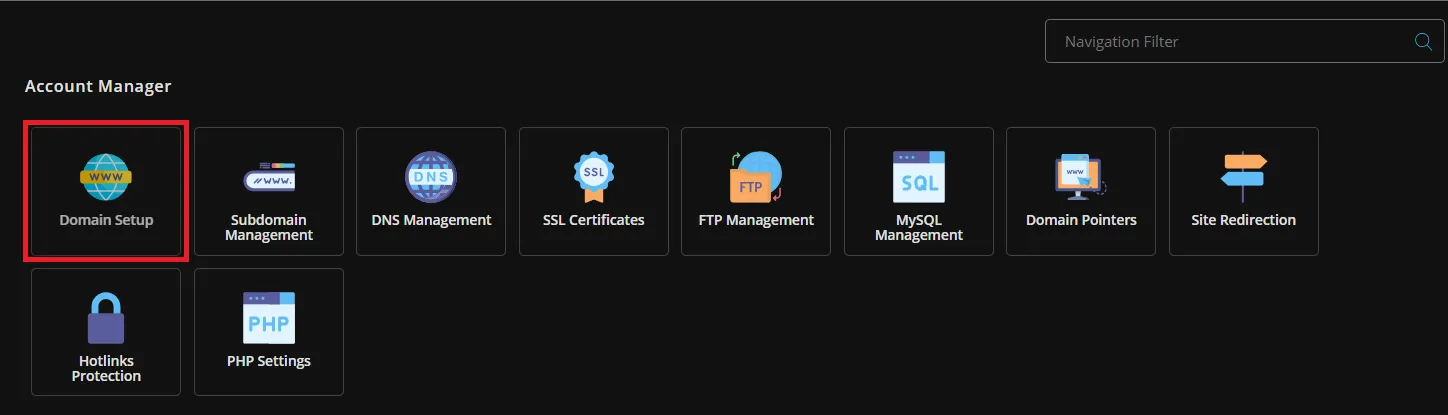This screenshot has width=1448, height=415.
Task: Click the Subdomain Management label
Action: click(269, 228)
